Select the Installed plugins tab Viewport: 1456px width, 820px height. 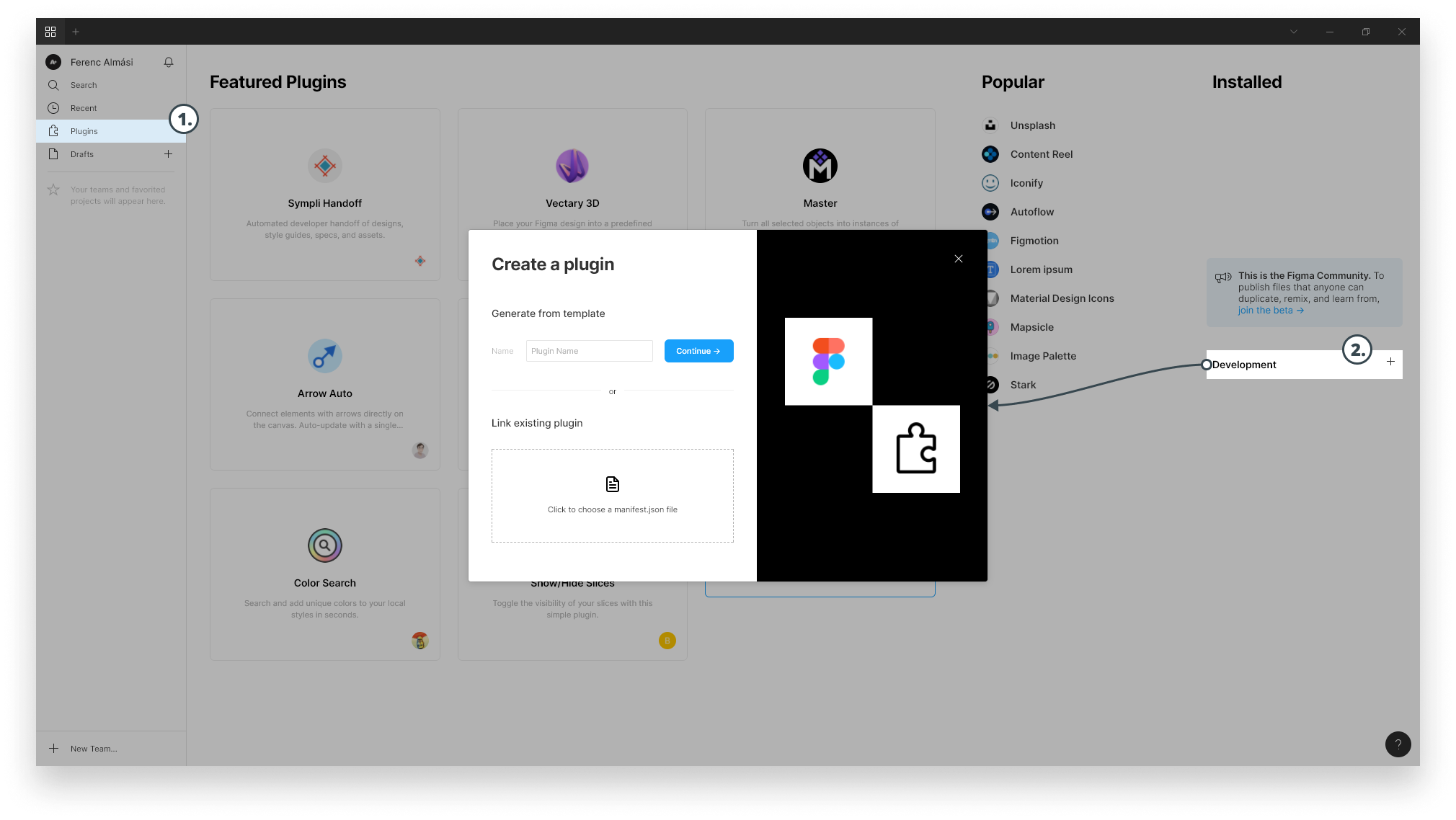coord(1246,82)
